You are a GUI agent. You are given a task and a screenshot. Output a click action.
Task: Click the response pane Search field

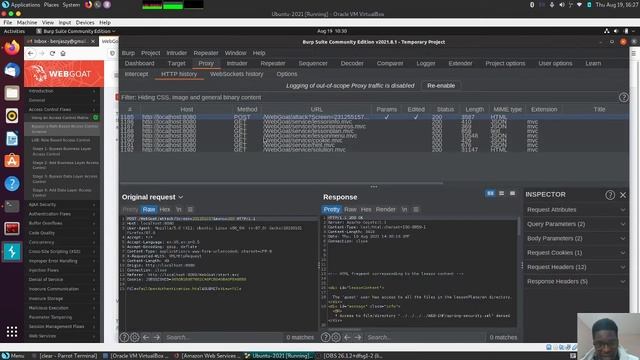(x=424, y=337)
